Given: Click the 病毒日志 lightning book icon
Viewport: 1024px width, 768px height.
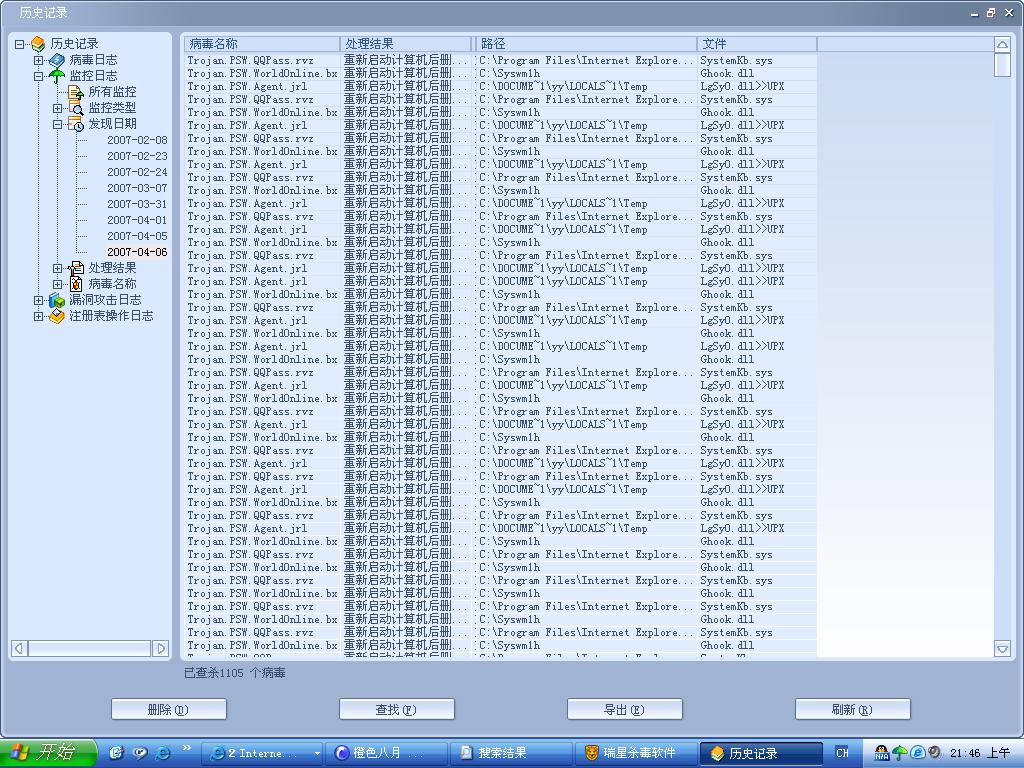Looking at the screenshot, I should [x=57, y=60].
